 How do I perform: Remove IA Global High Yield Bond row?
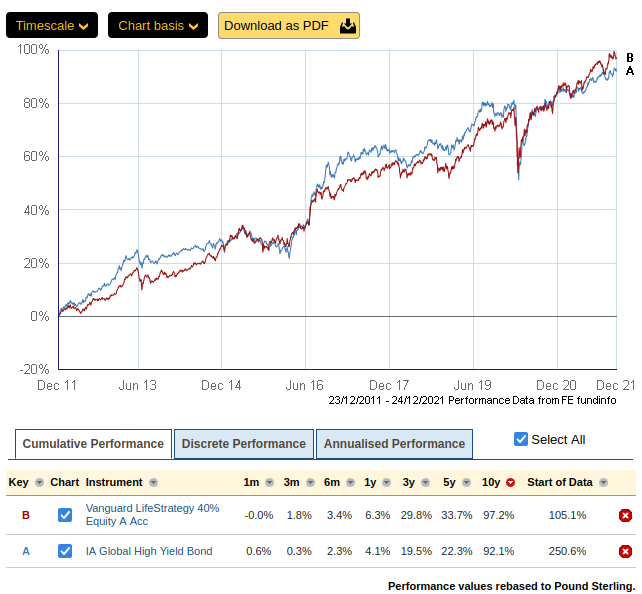(625, 551)
